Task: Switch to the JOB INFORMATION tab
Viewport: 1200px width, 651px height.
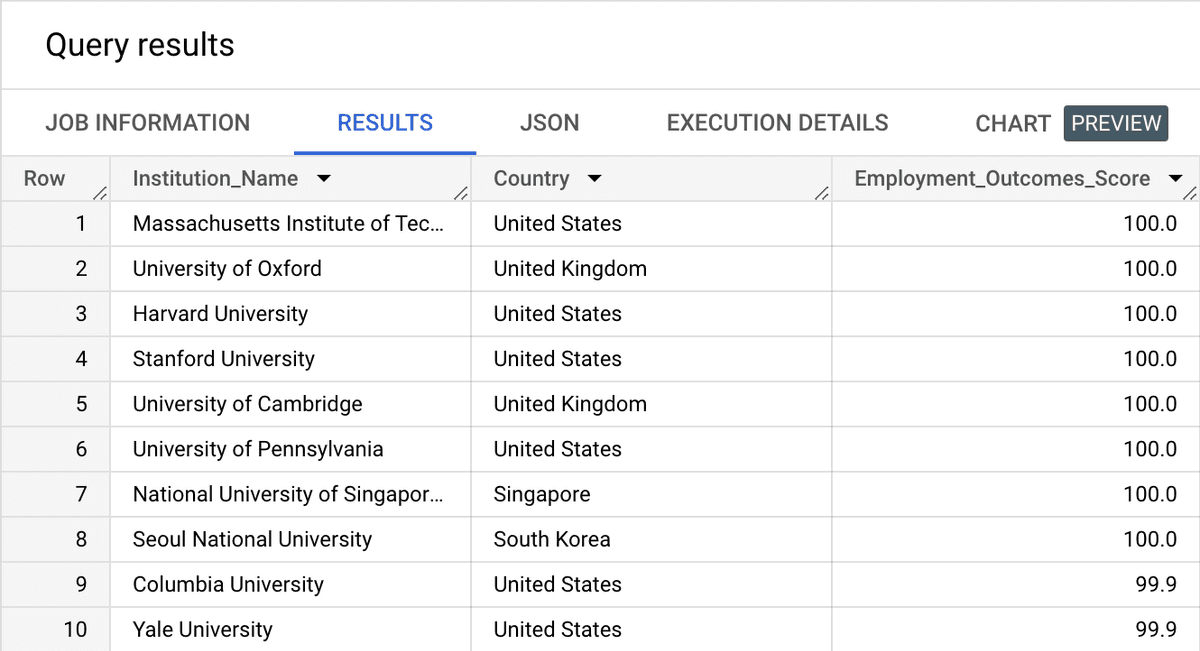Action: (148, 123)
